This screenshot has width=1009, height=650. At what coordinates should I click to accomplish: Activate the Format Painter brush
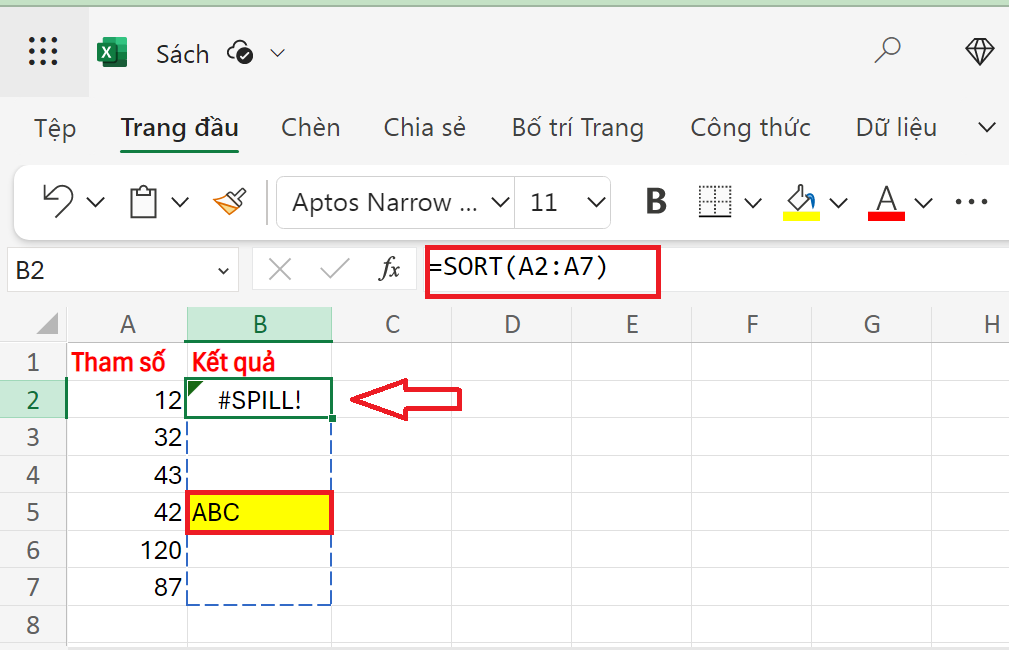[x=230, y=201]
